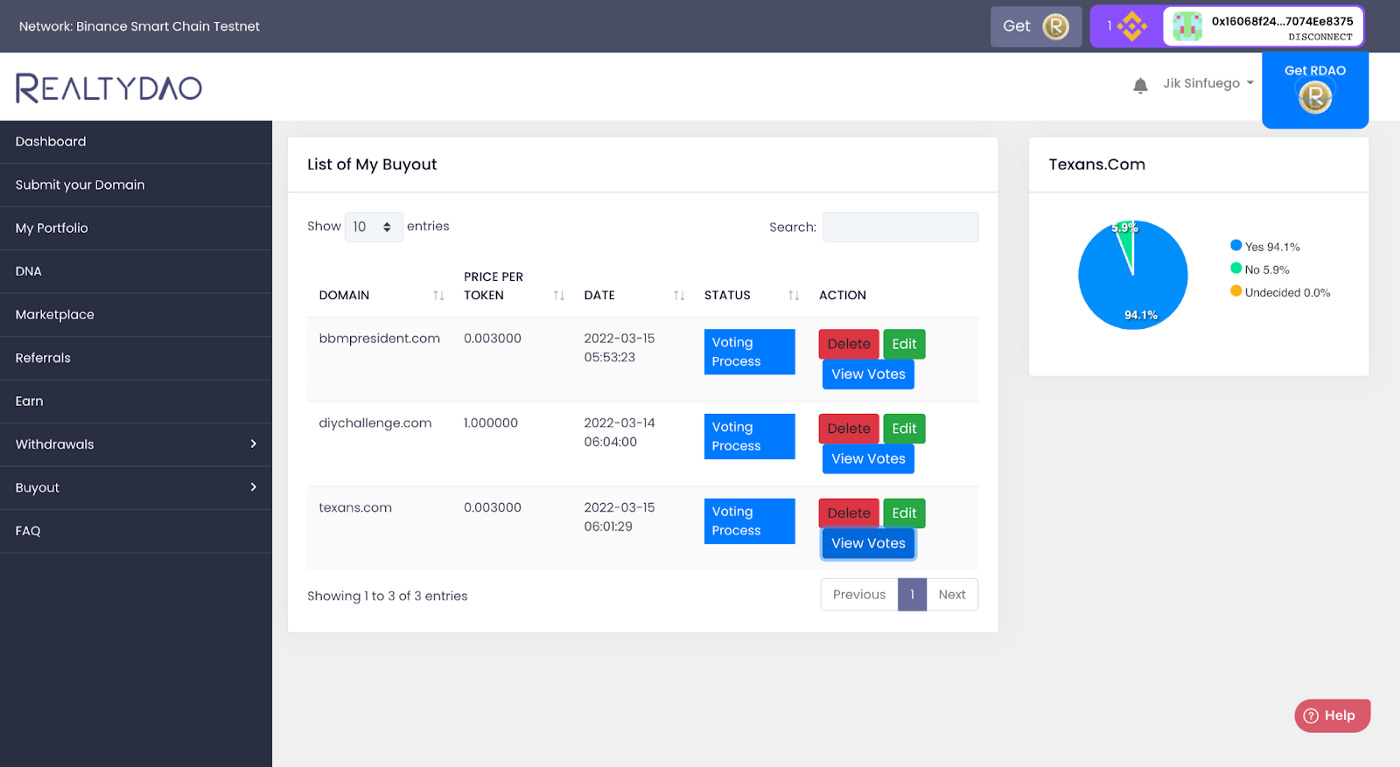Open Earn in sidebar
The image size is (1400, 767).
point(135,401)
